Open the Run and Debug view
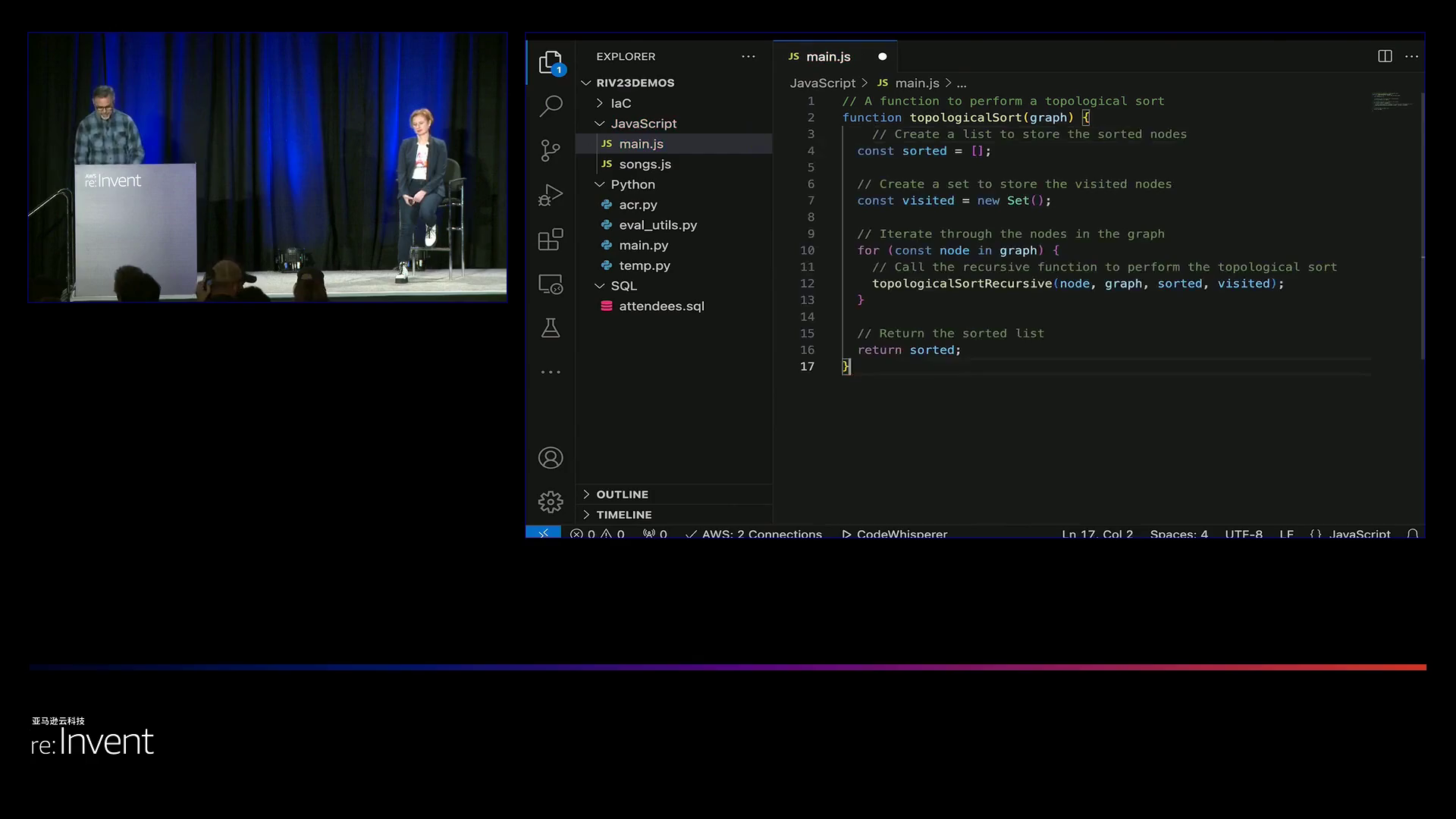The width and height of the screenshot is (1456, 819). tap(551, 195)
